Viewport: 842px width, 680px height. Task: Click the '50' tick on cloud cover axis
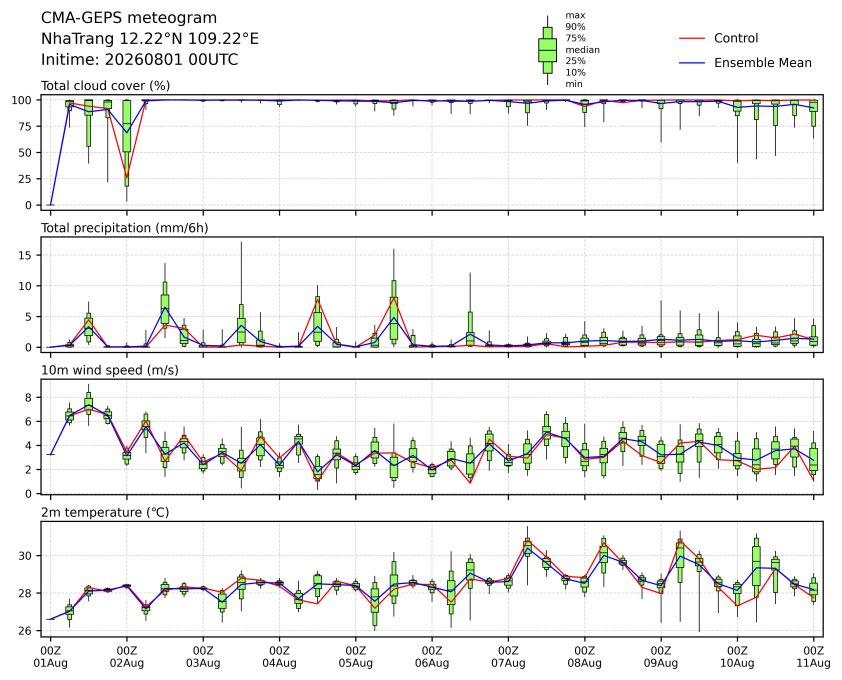click(26, 153)
